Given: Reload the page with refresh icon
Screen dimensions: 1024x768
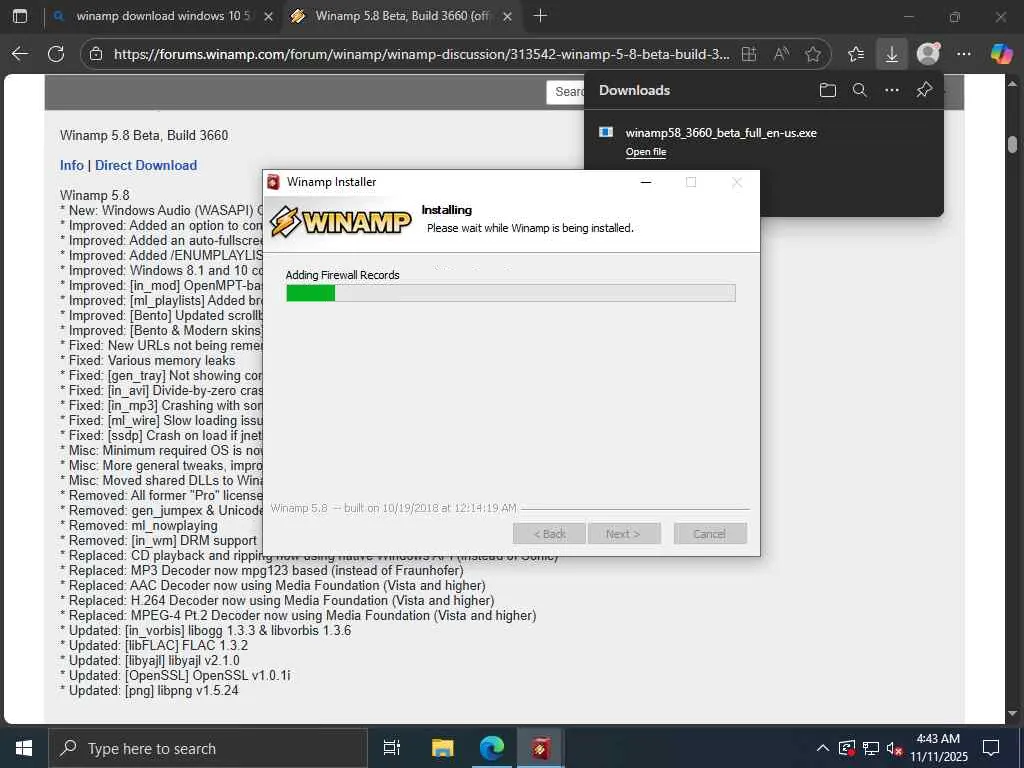Looking at the screenshot, I should [56, 54].
